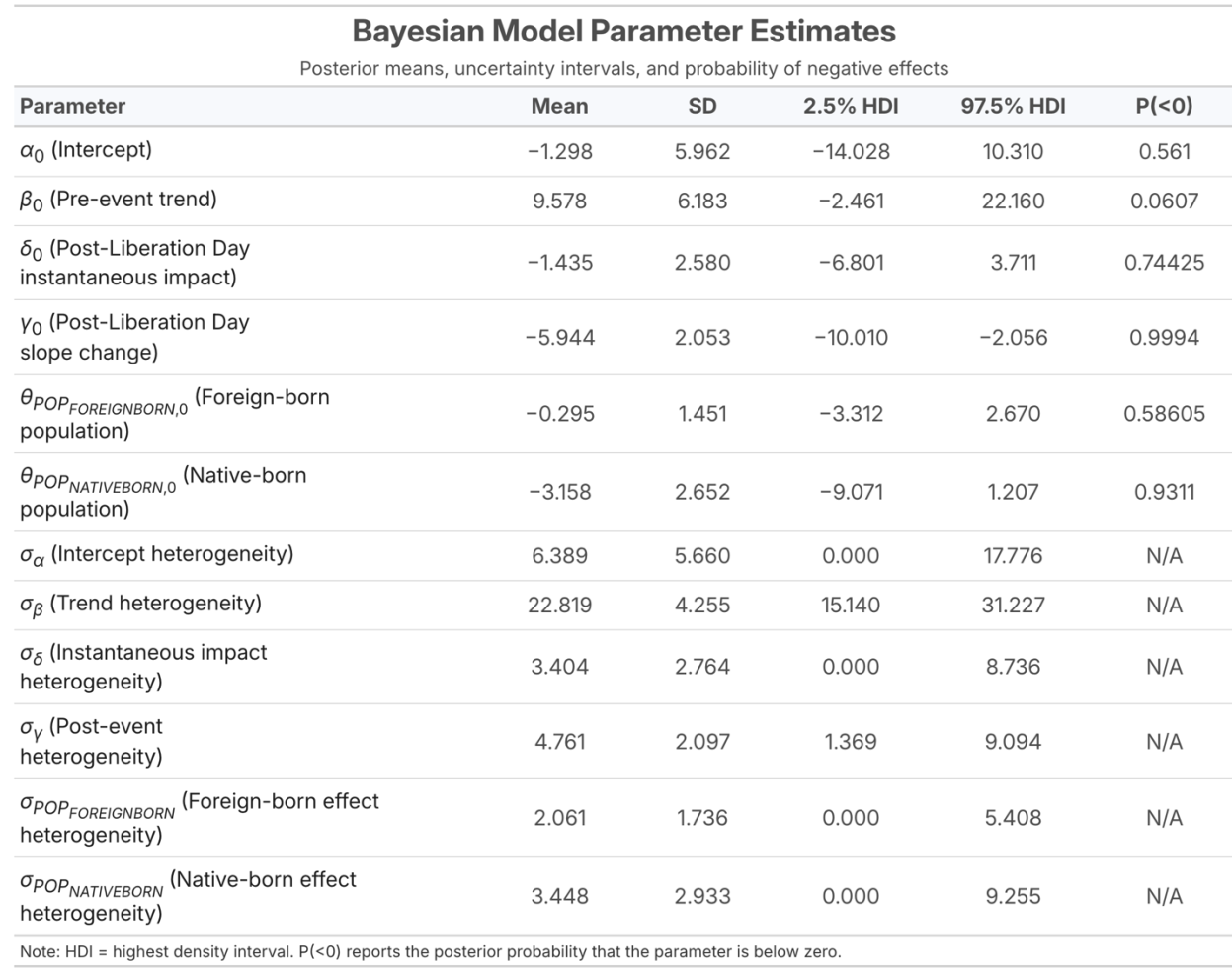The image size is (1232, 972).
Task: Click the Mean value 9.578
Action: click(x=559, y=201)
